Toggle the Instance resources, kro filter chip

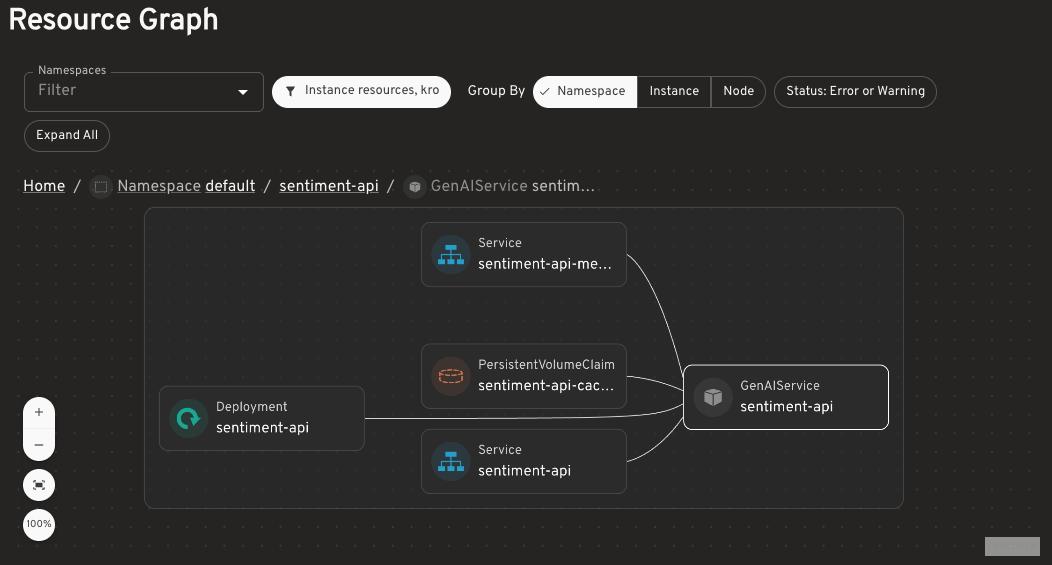[x=361, y=91]
